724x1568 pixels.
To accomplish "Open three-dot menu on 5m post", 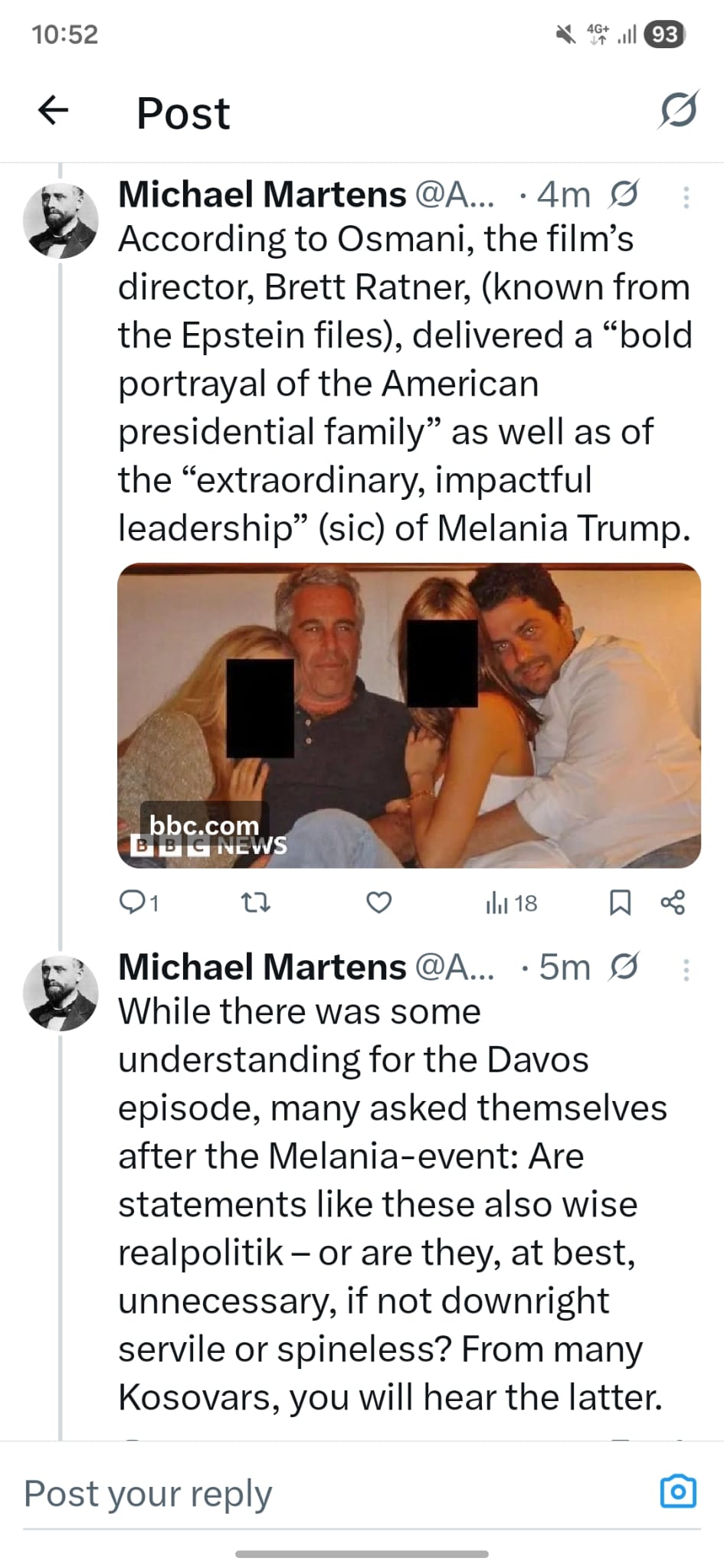I will tap(686, 969).
